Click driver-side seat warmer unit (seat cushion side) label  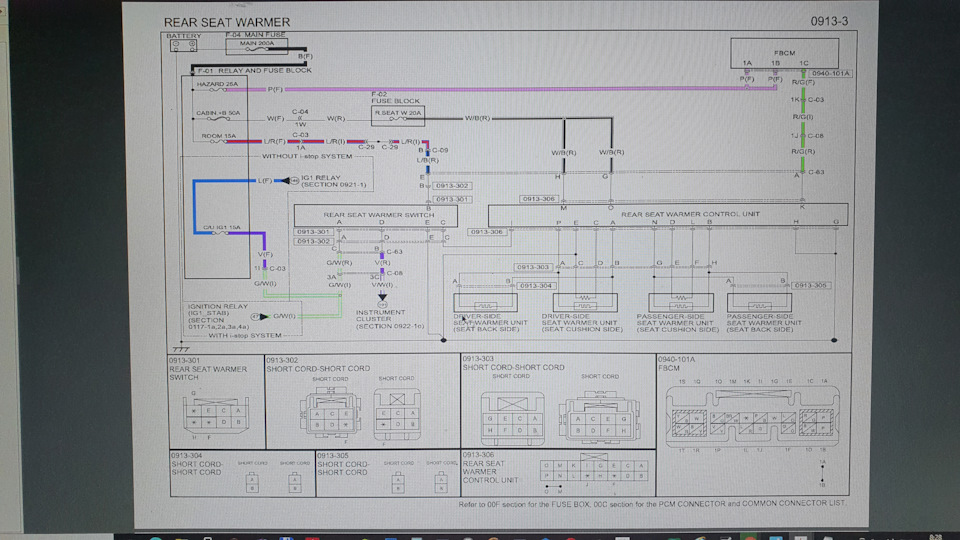[582, 323]
